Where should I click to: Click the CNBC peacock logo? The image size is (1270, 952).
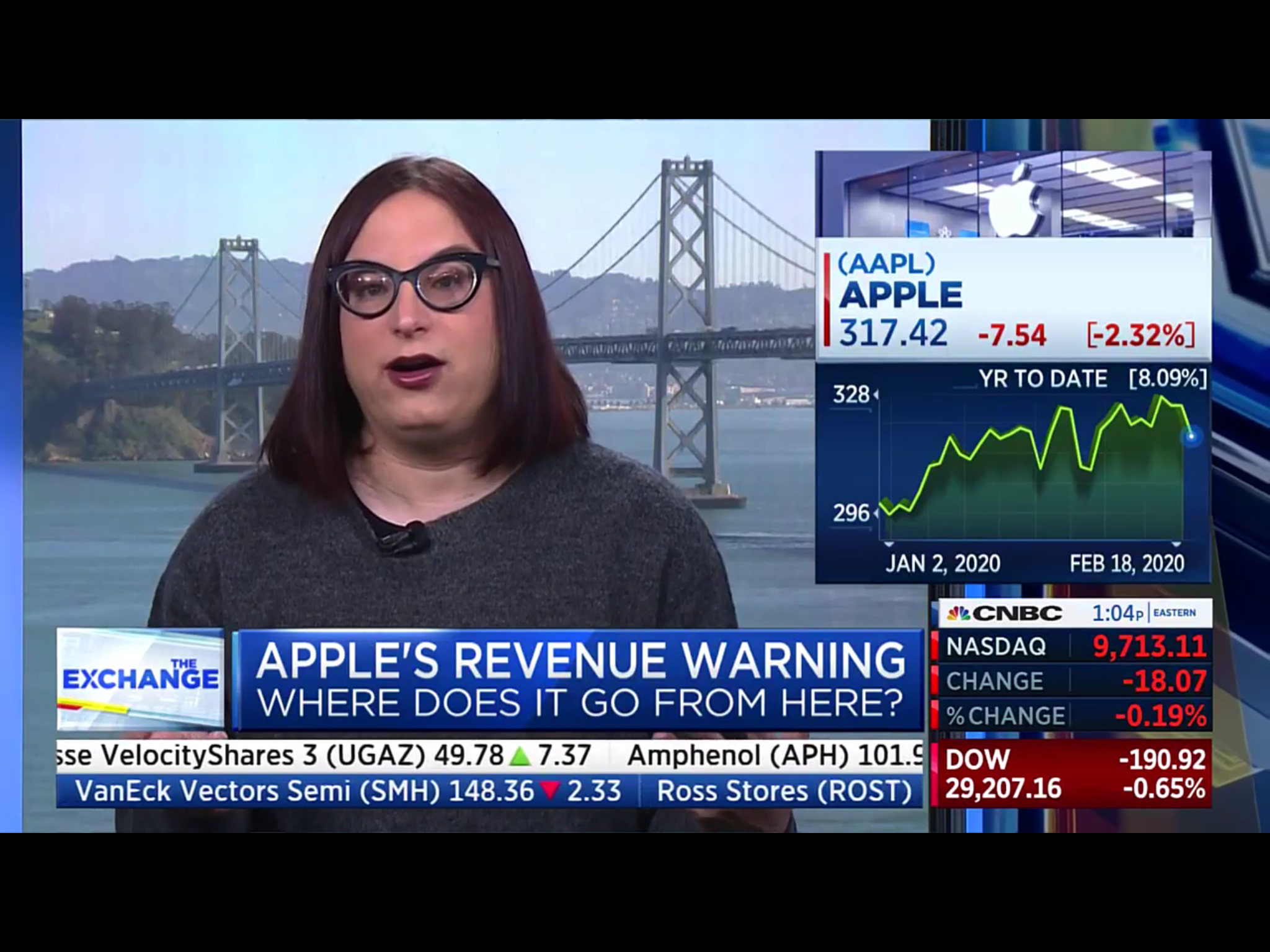pos(958,613)
